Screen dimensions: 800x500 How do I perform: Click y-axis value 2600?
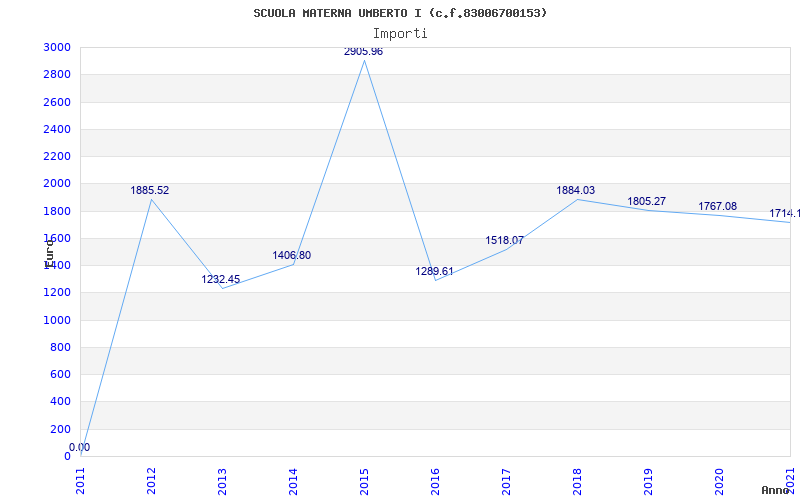tap(57, 102)
